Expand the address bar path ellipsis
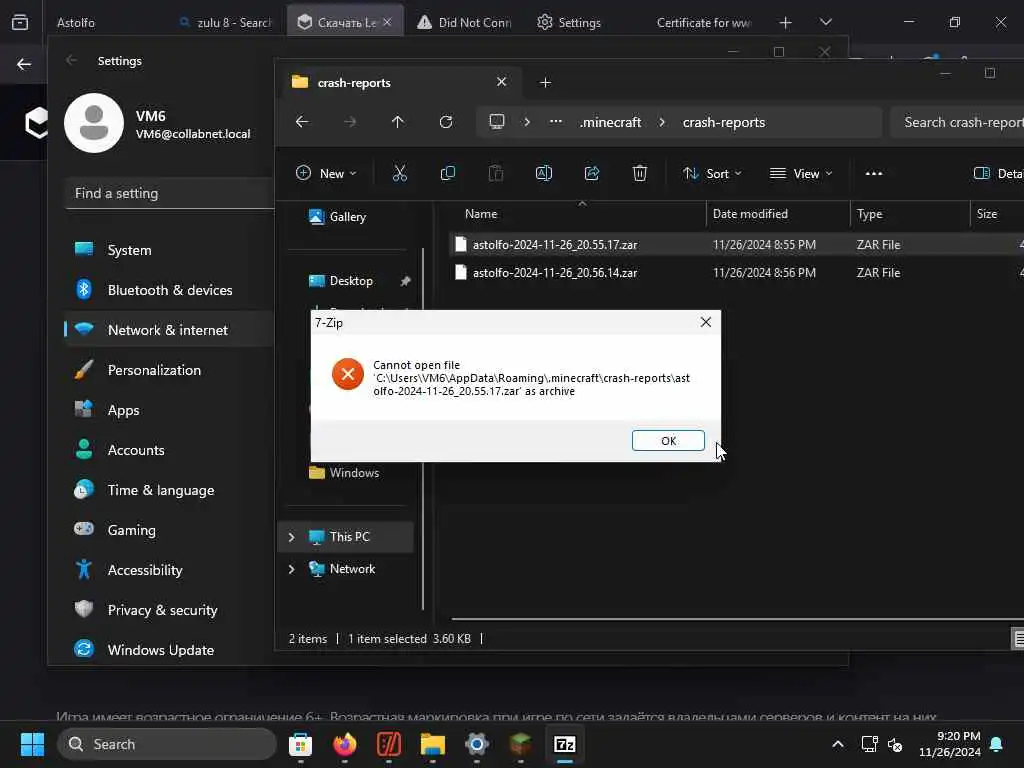 (x=556, y=122)
